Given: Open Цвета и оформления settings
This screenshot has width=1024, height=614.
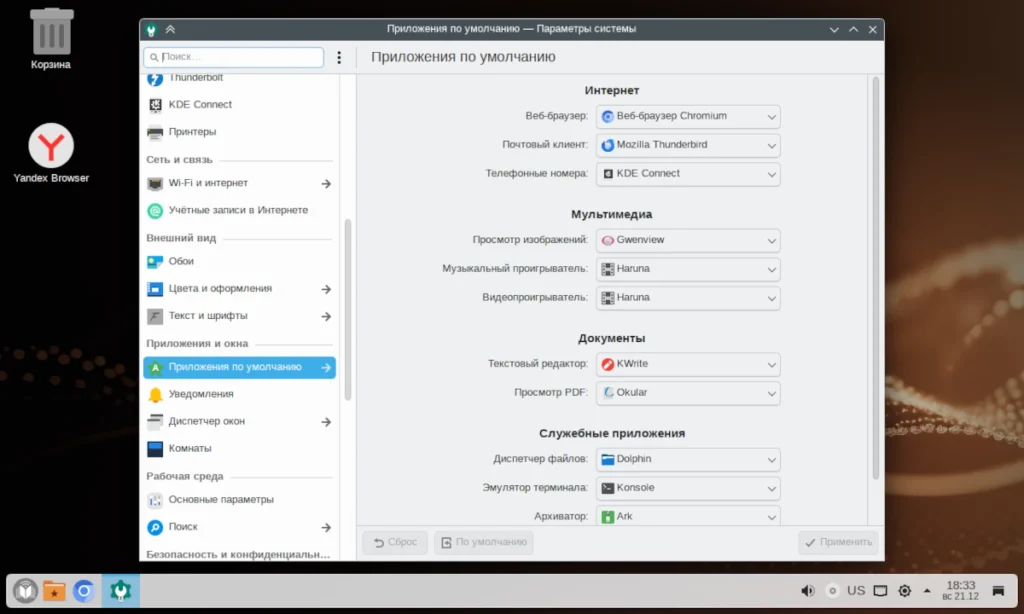Looking at the screenshot, I should click(239, 289).
